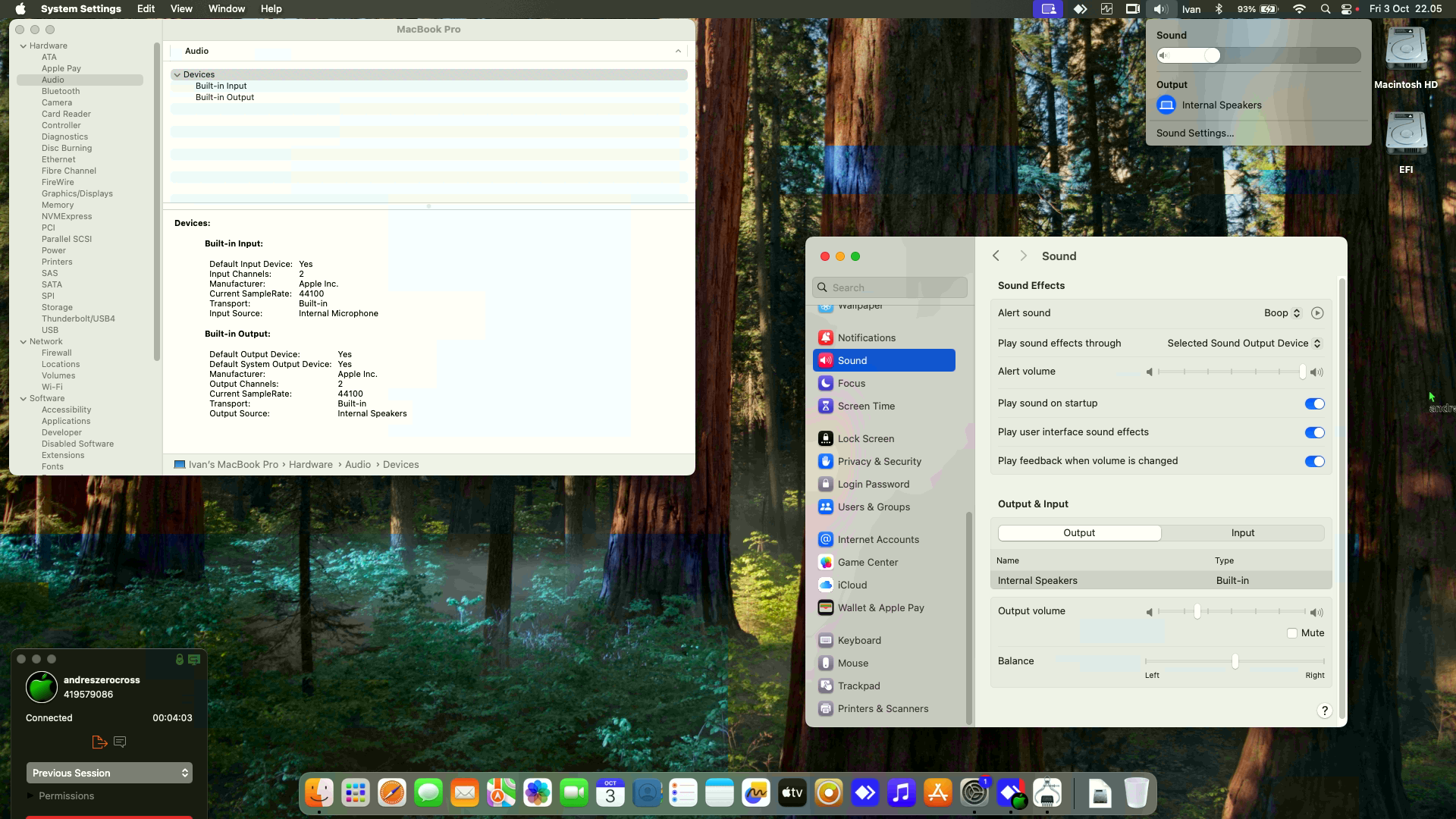Viewport: 1456px width, 819px height.
Task: Open chat icon in remote session panel
Action: pos(120,742)
